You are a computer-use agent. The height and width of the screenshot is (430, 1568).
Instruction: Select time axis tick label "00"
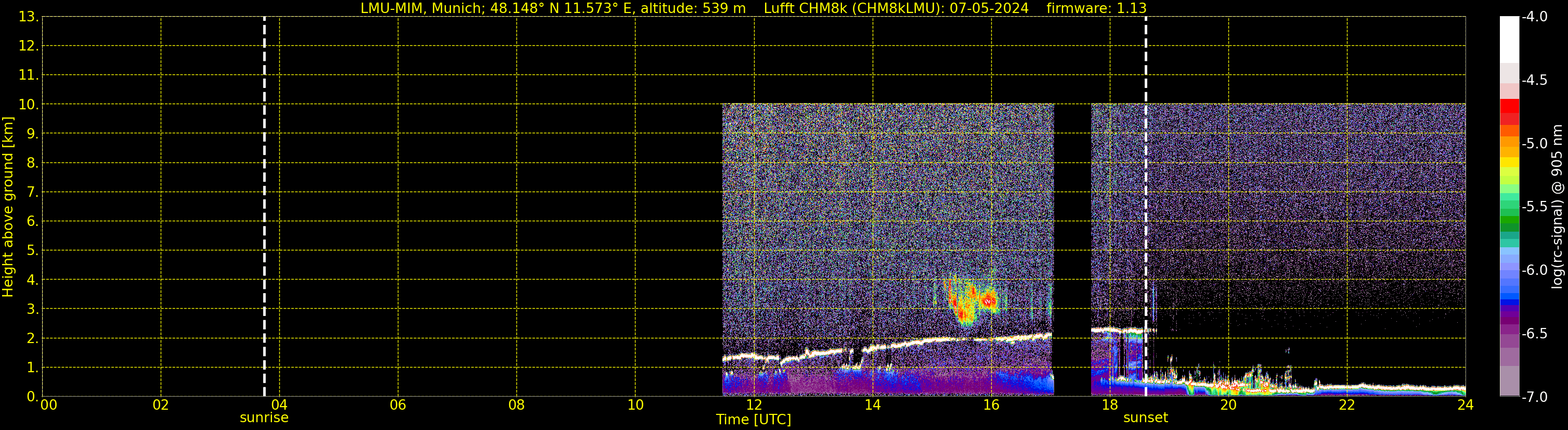click(x=49, y=405)
